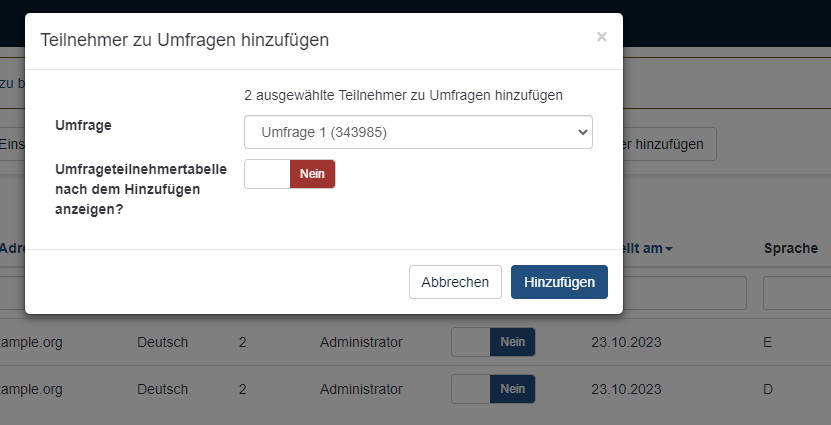
Task: Click the Abbrechen button
Action: [x=455, y=282]
